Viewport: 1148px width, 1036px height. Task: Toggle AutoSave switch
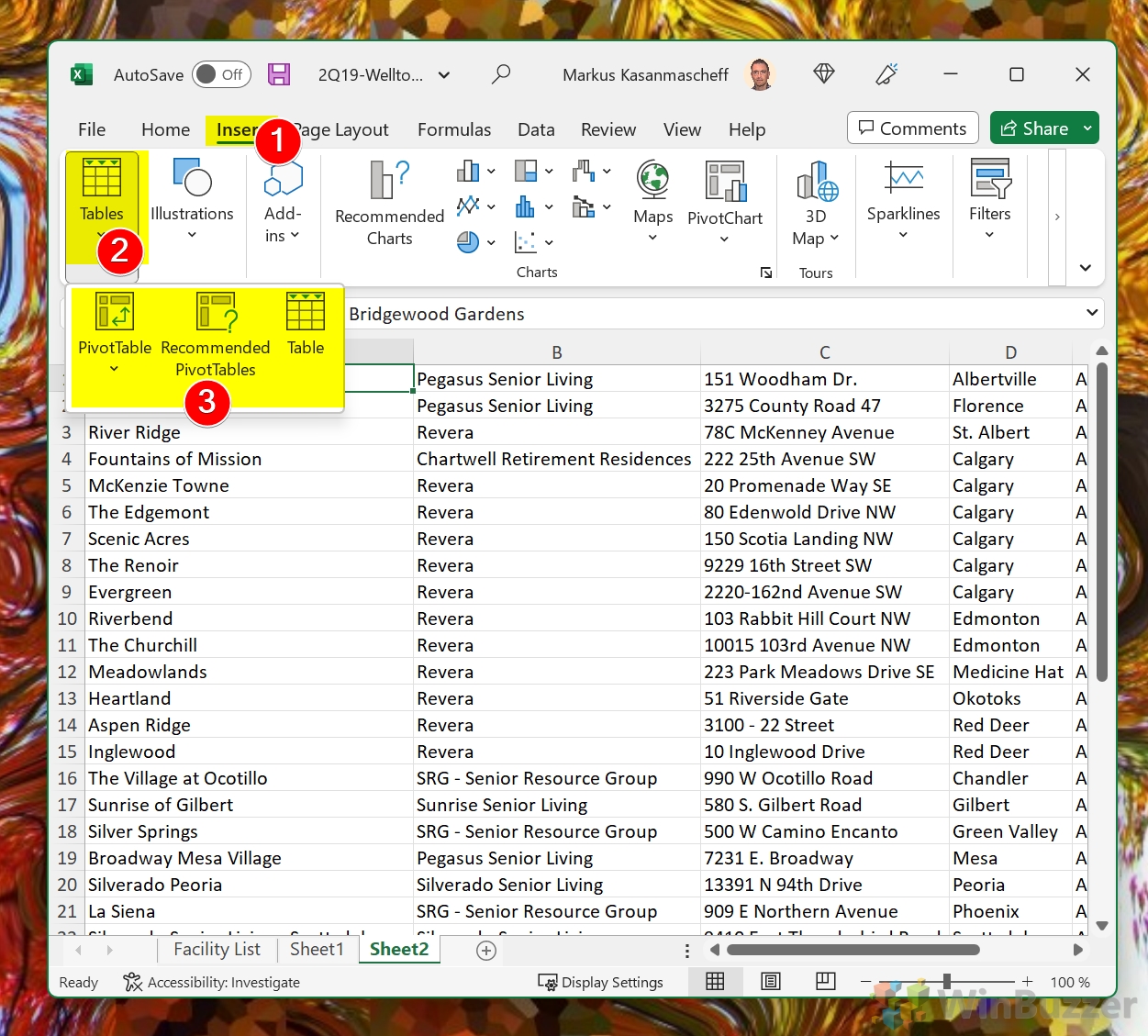pyautogui.click(x=221, y=74)
